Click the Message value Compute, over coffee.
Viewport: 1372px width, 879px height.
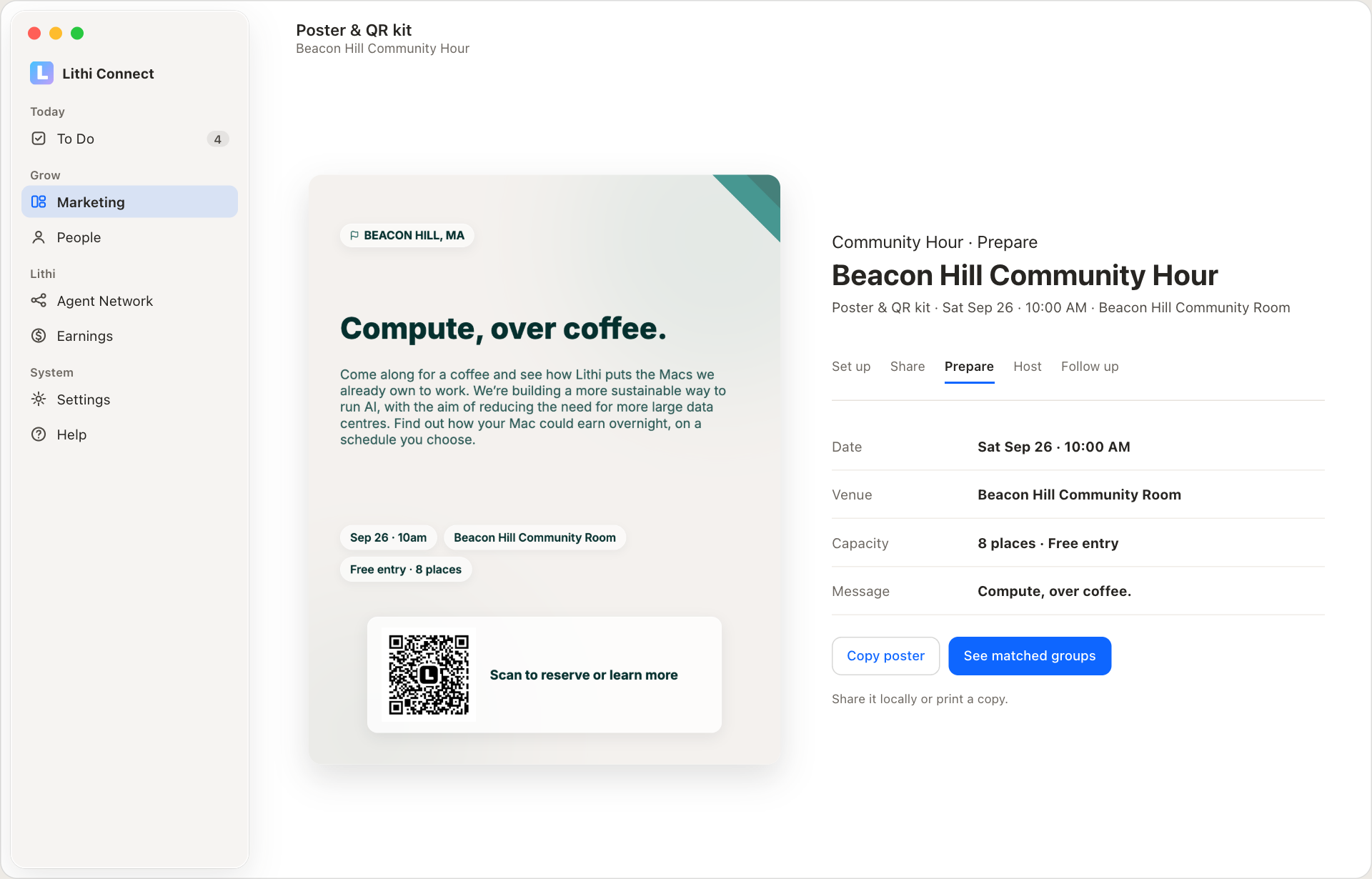(1054, 591)
